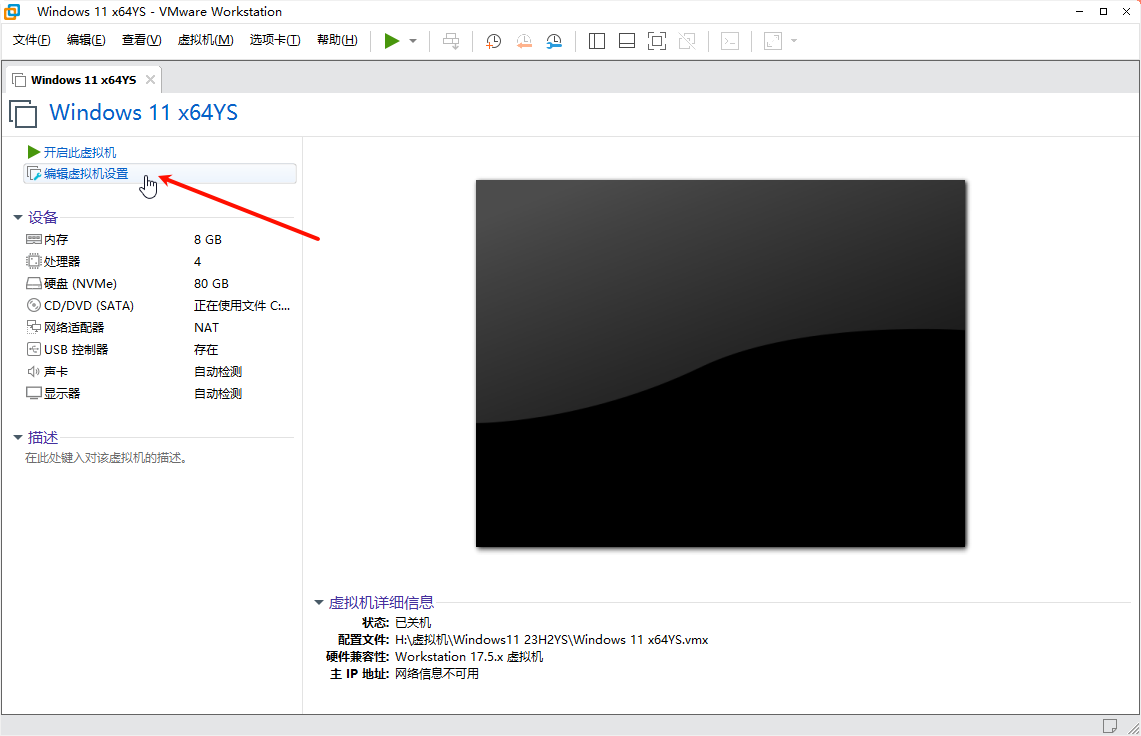Click the 网络信息不可用 IP address text
Viewport: 1141px width, 736px height.
coord(437,673)
